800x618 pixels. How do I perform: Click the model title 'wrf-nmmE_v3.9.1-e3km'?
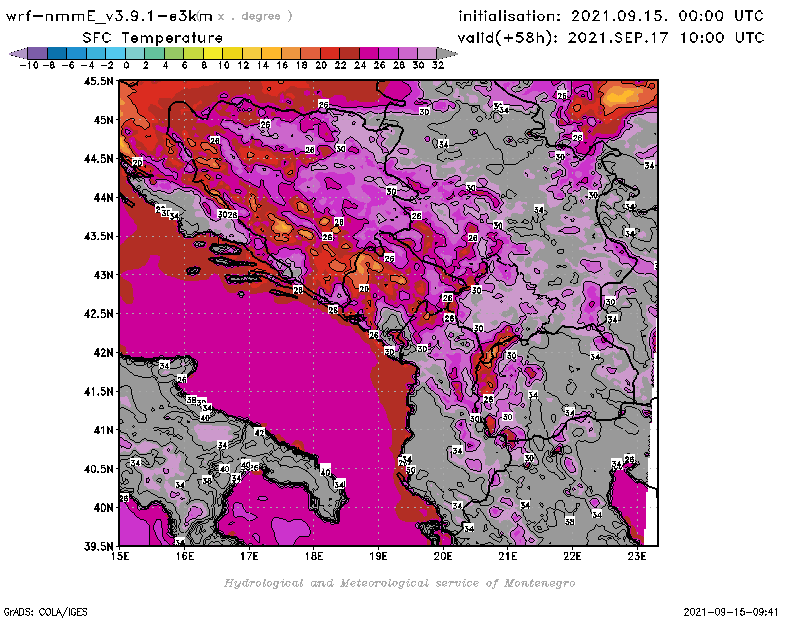point(109,16)
